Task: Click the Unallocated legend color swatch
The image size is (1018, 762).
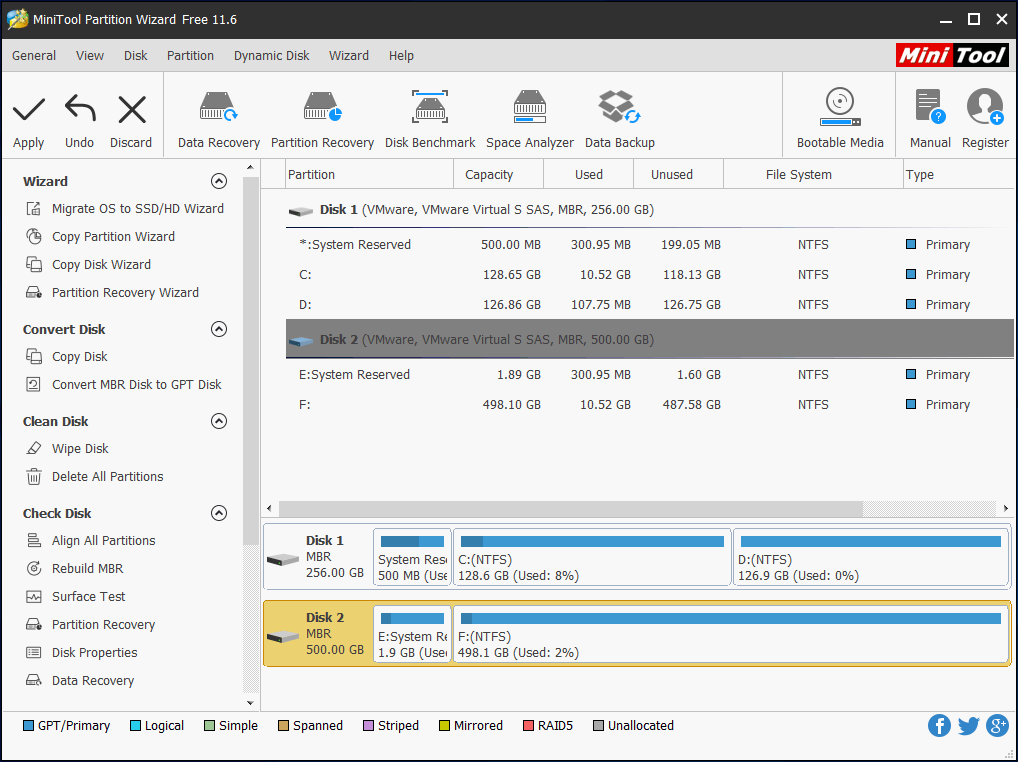Action: tap(598, 726)
